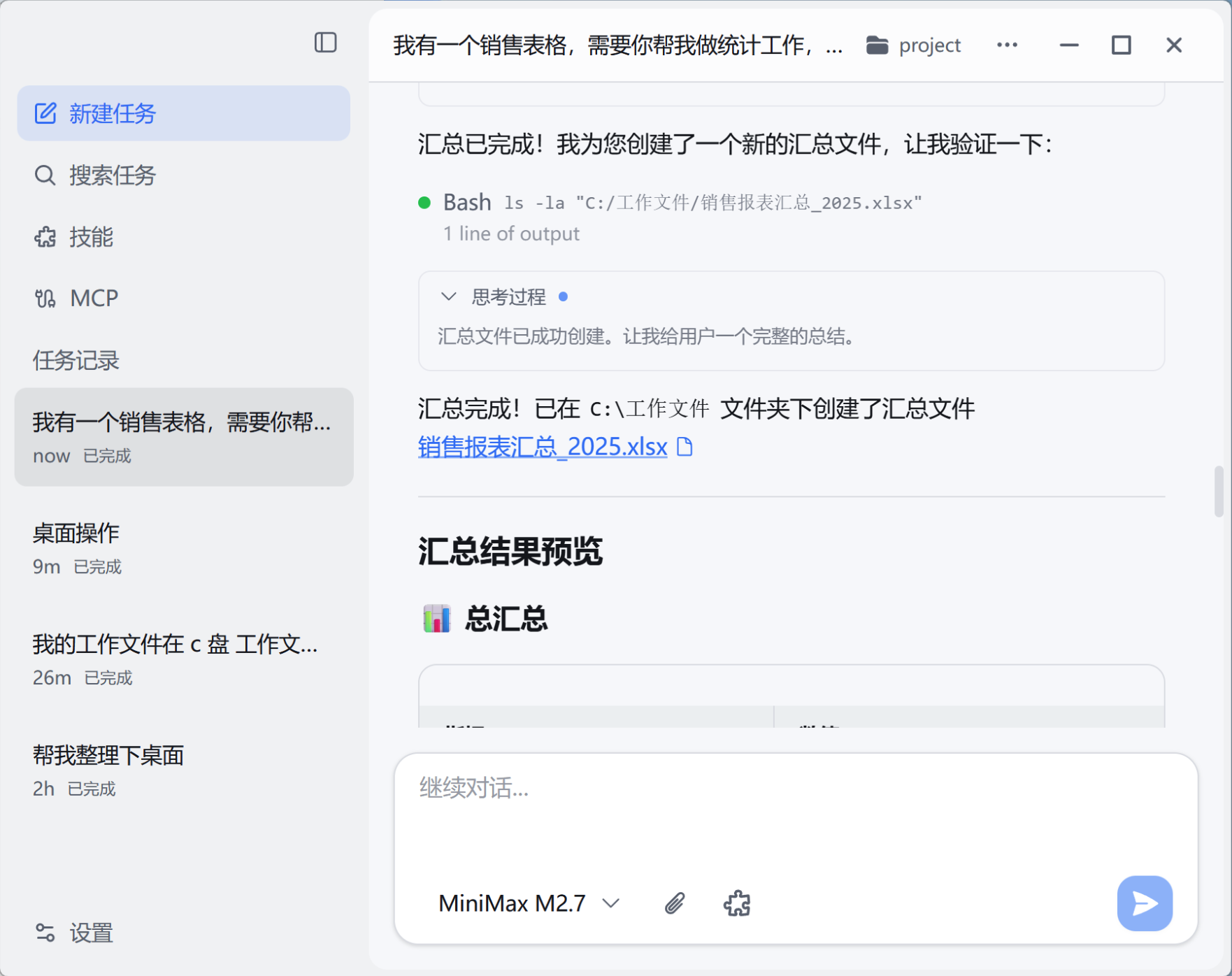Click the conversation title at the top
Screen dimensions: 1232x976
pyautogui.click(x=615, y=45)
